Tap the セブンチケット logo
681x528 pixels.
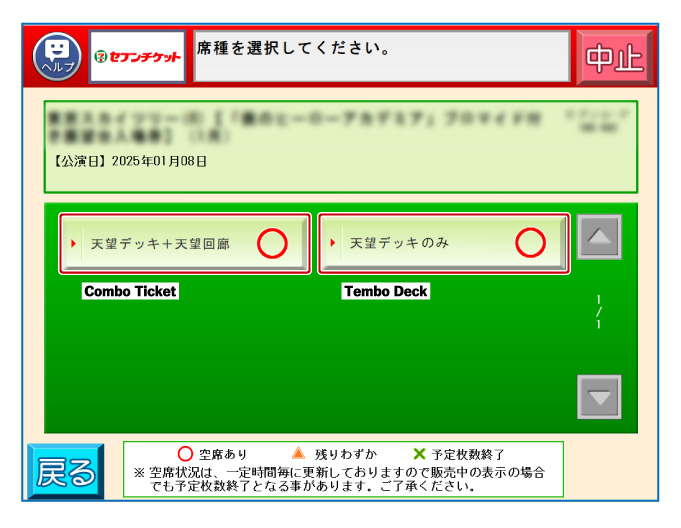point(137,56)
